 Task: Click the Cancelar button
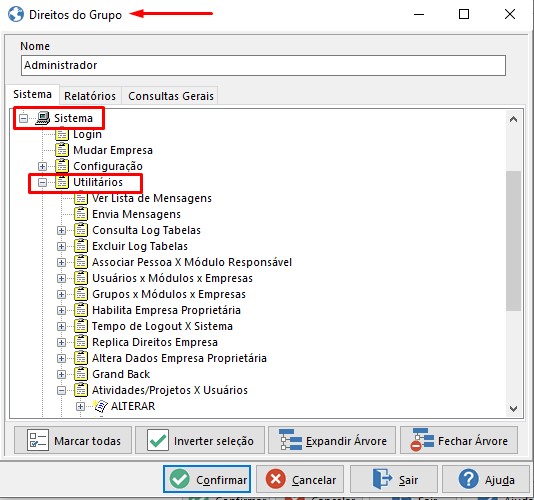click(300, 479)
